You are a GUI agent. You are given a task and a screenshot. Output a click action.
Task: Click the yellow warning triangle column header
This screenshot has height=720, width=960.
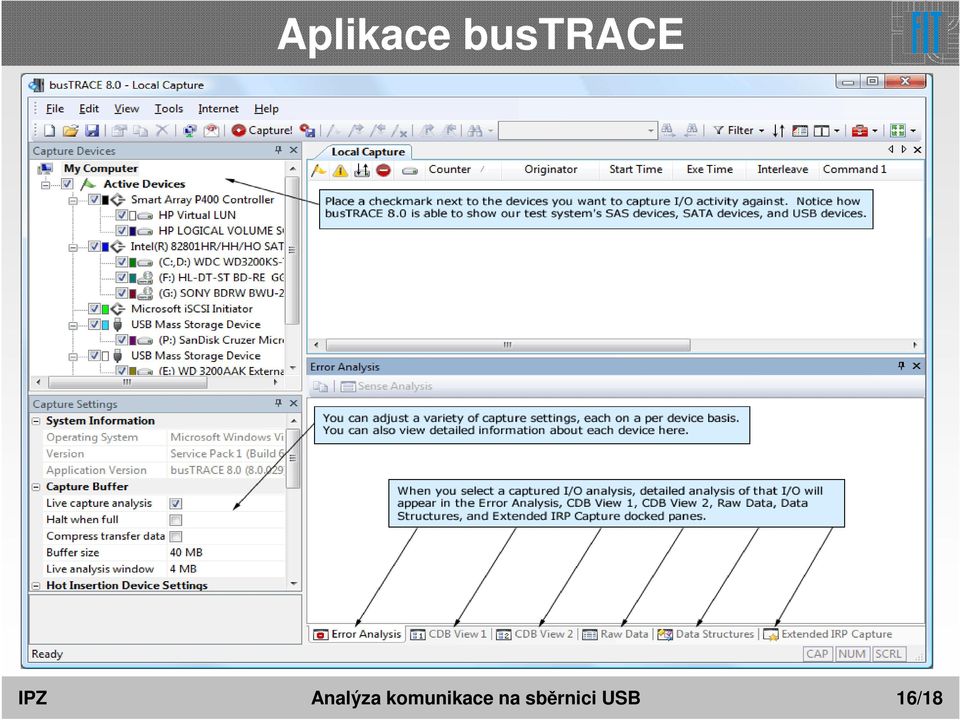coord(340,171)
